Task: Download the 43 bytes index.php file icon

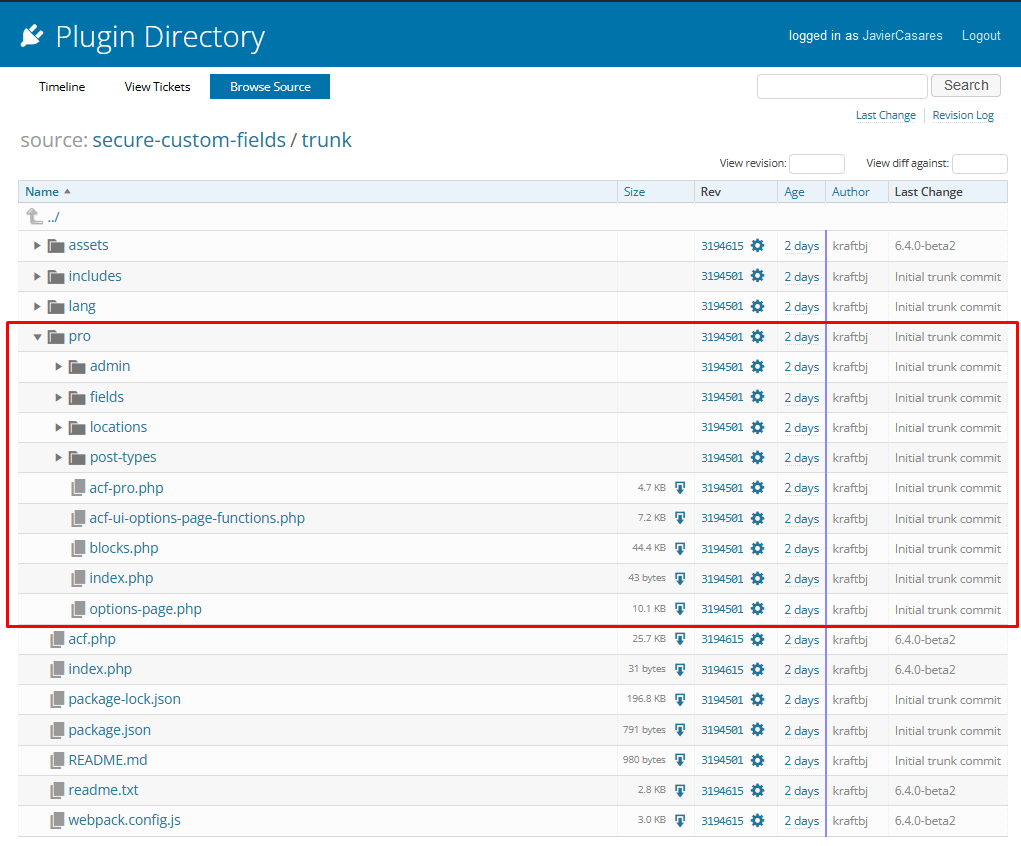Action: 680,578
